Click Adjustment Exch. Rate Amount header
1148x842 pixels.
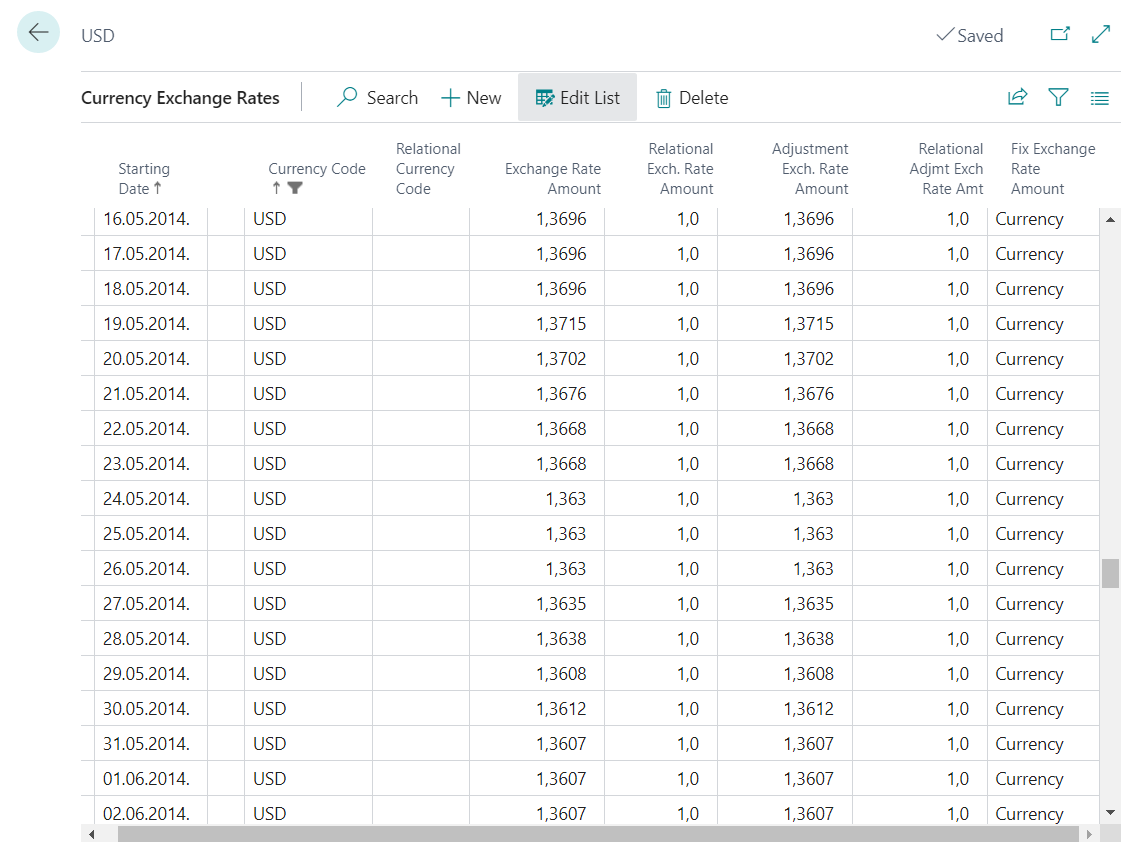click(x=809, y=168)
